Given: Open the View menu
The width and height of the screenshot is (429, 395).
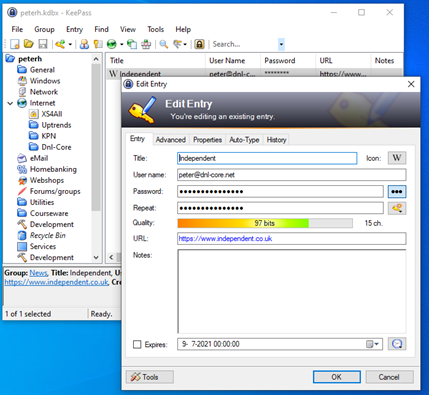Looking at the screenshot, I should [128, 29].
